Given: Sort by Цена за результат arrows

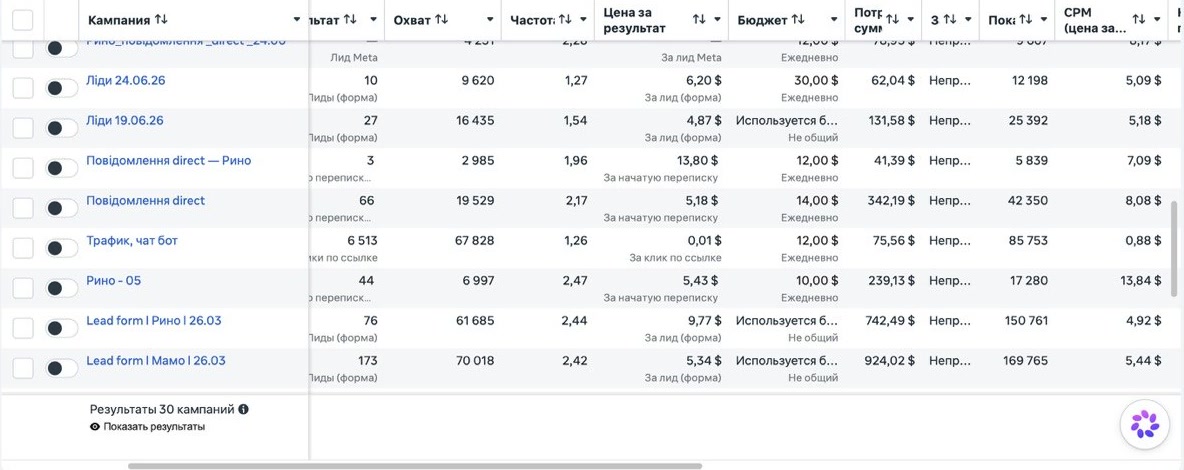Looking at the screenshot, I should [700, 20].
